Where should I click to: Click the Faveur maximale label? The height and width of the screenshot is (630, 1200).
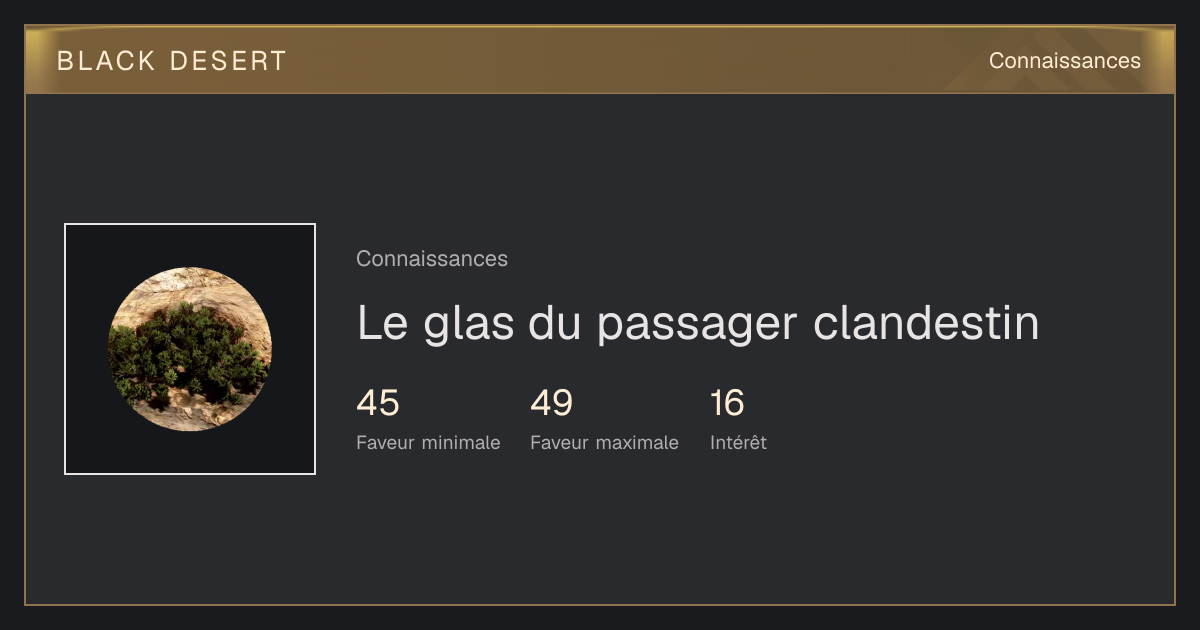pos(604,442)
